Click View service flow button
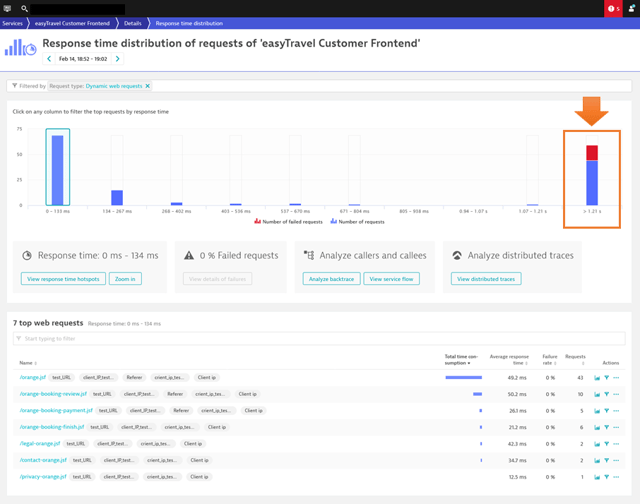 tap(391, 279)
